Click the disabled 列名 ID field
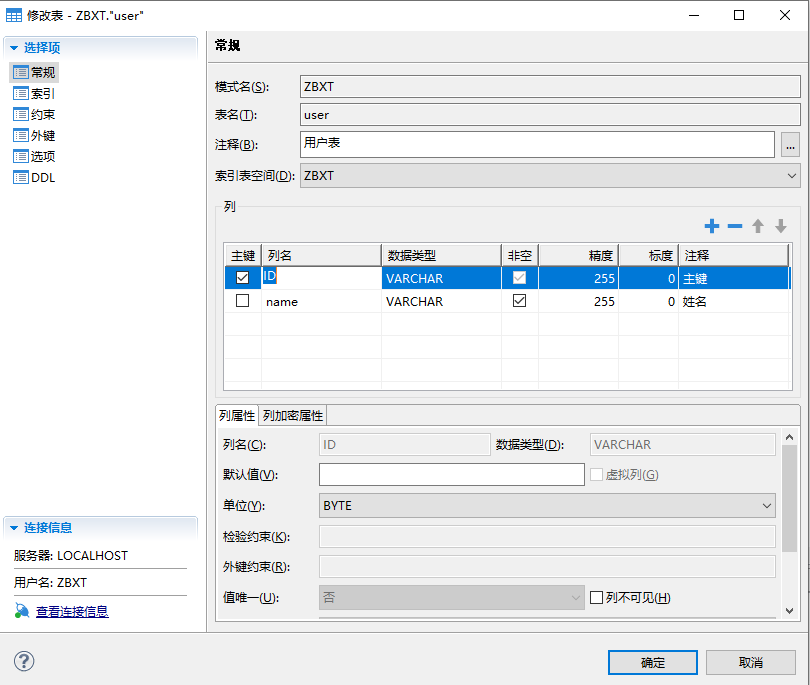 coord(404,444)
